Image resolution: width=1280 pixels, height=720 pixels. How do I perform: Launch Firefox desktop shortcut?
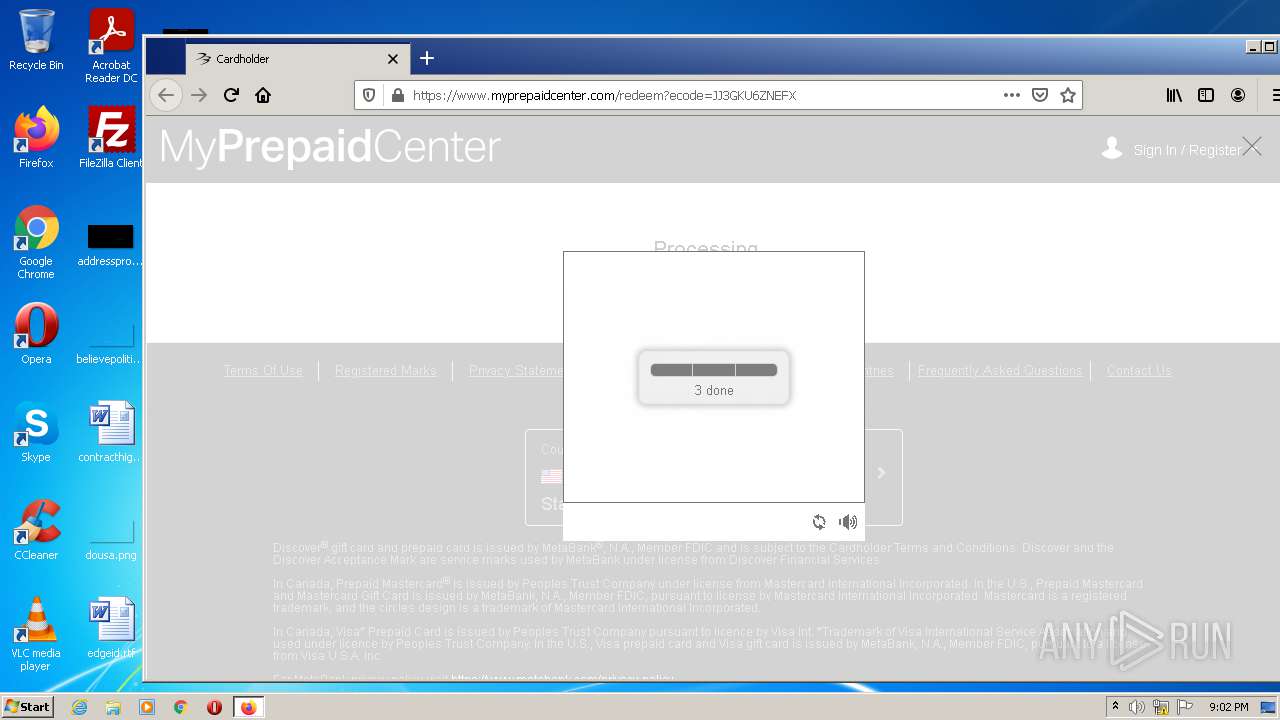36,138
